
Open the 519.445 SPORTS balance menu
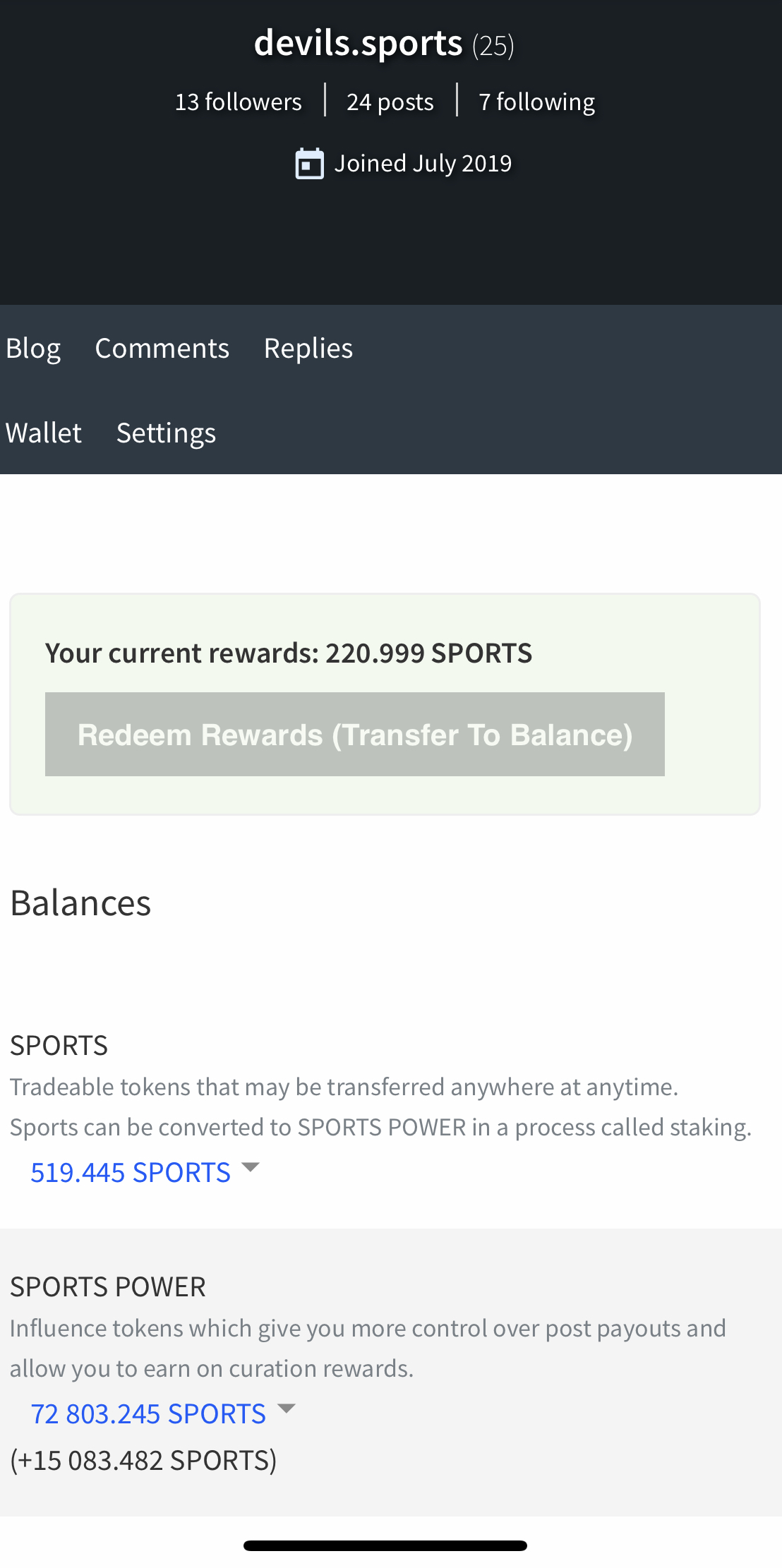(131, 1172)
